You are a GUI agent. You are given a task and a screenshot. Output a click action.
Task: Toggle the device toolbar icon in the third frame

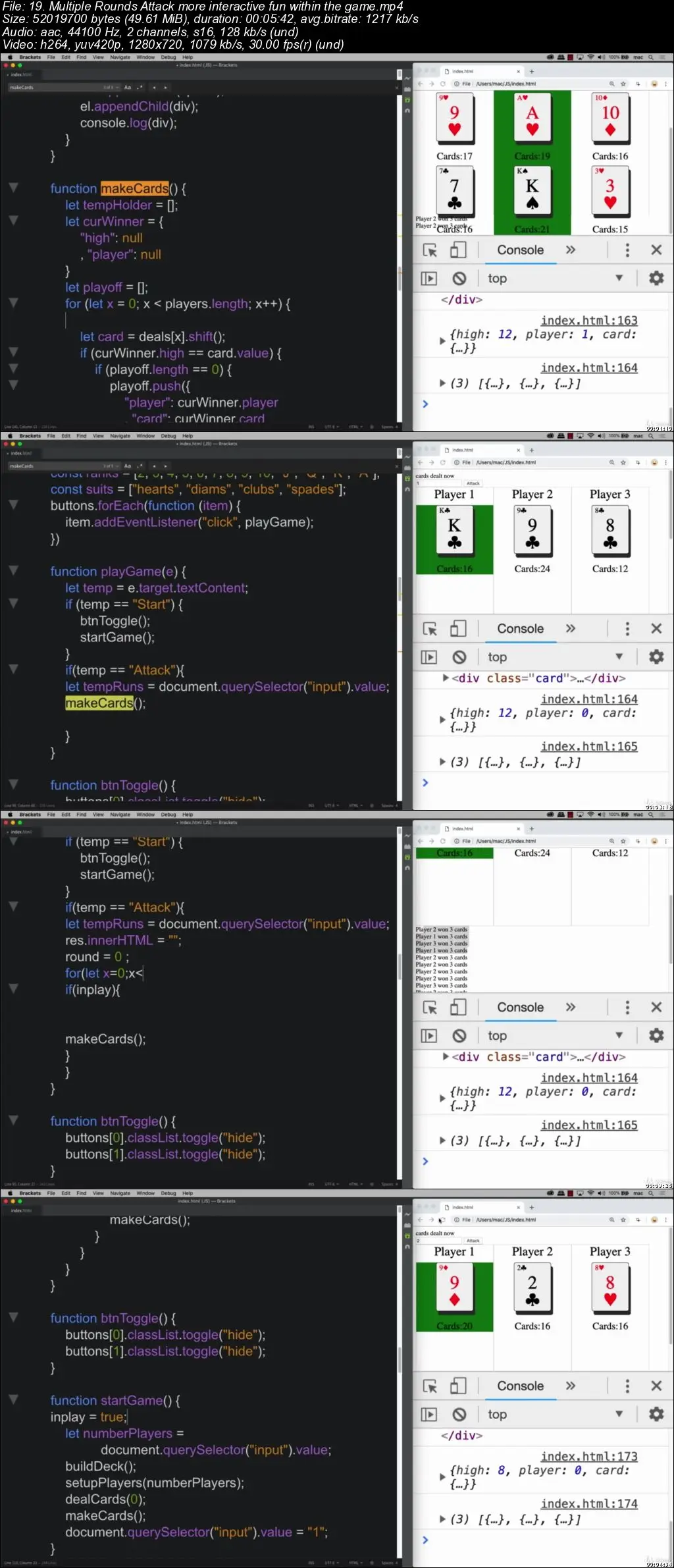458,1008
